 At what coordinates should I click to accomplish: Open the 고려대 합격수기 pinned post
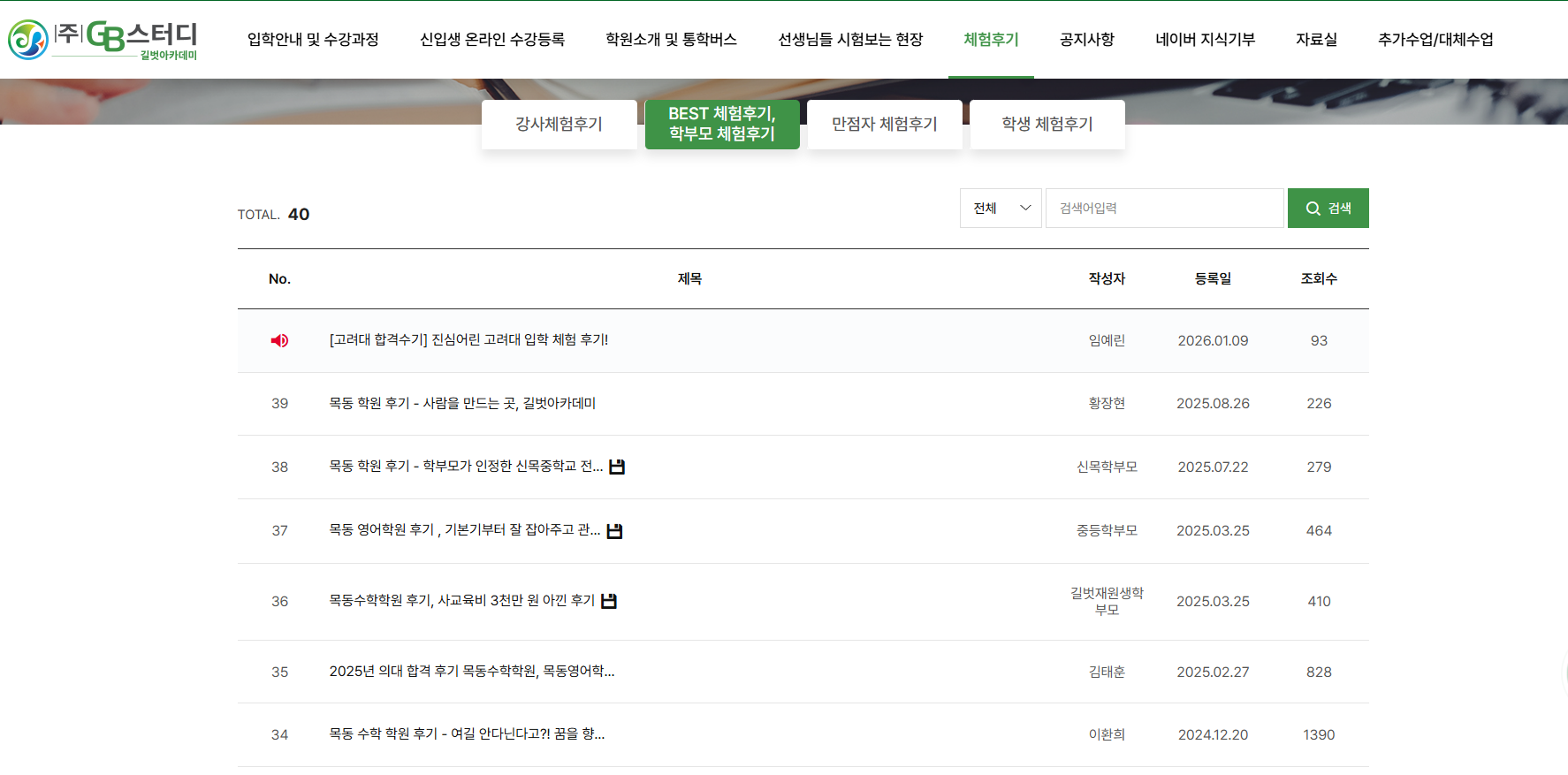(468, 340)
